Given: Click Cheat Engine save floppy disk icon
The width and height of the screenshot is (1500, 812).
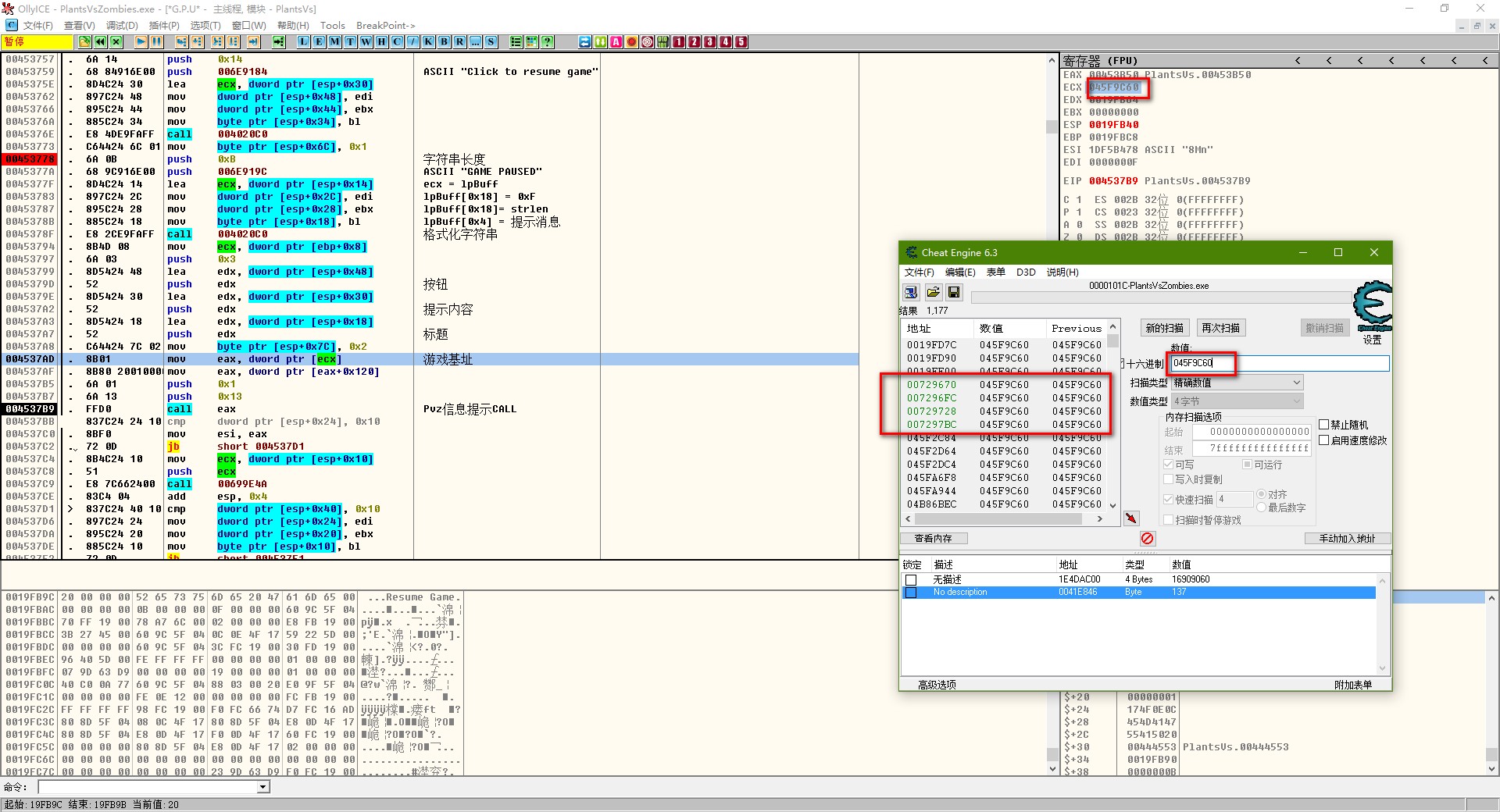Looking at the screenshot, I should [954, 292].
